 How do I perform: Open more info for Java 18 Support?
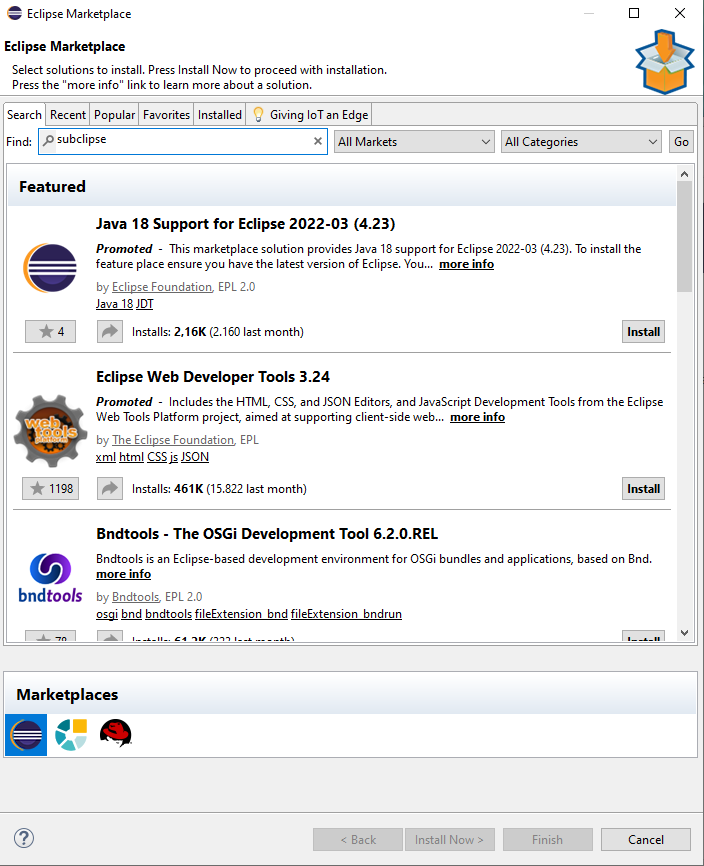tap(466, 264)
